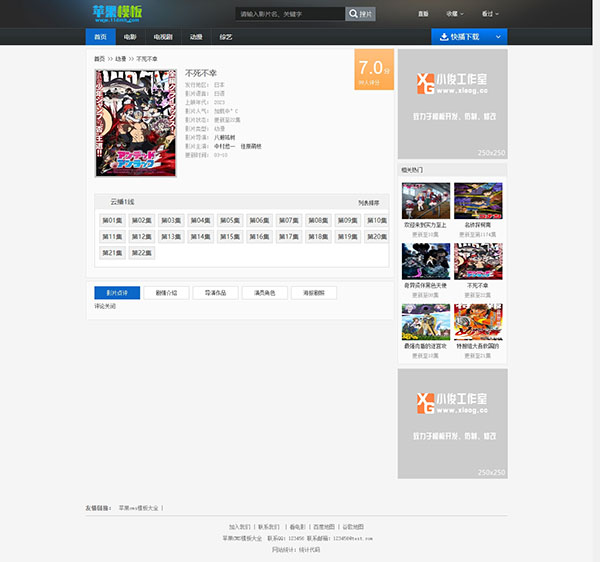Open the 综艺 navigation tab
This screenshot has height=562, width=600.
[x=226, y=37]
